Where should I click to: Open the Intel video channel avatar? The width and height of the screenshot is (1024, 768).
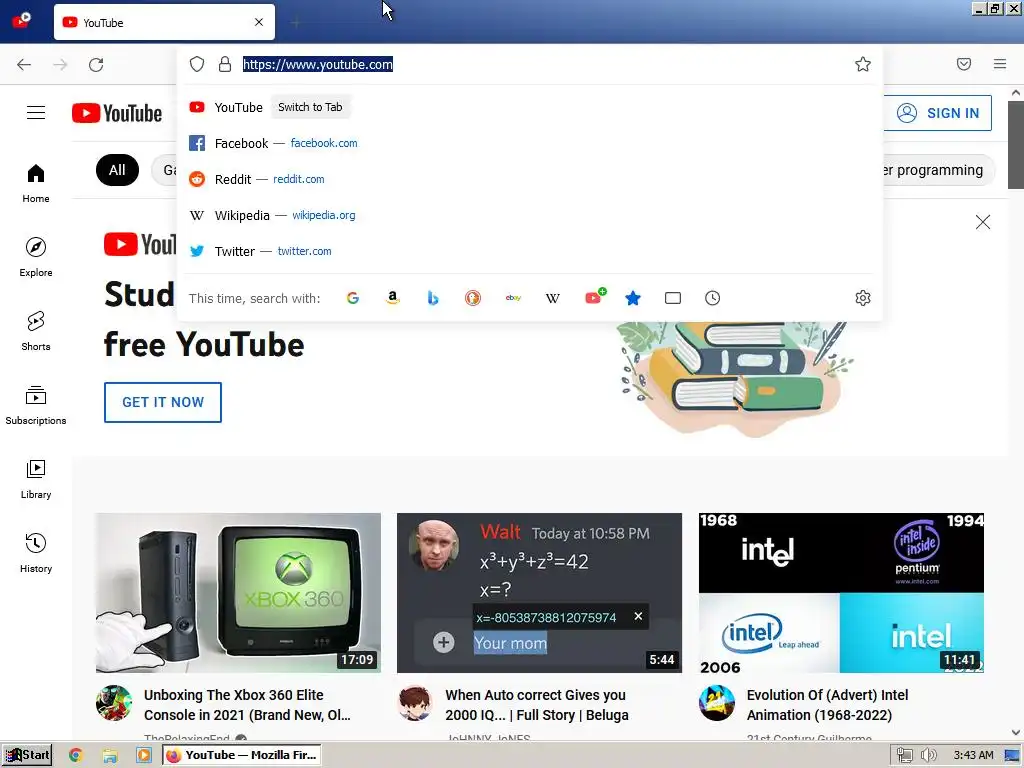[716, 703]
